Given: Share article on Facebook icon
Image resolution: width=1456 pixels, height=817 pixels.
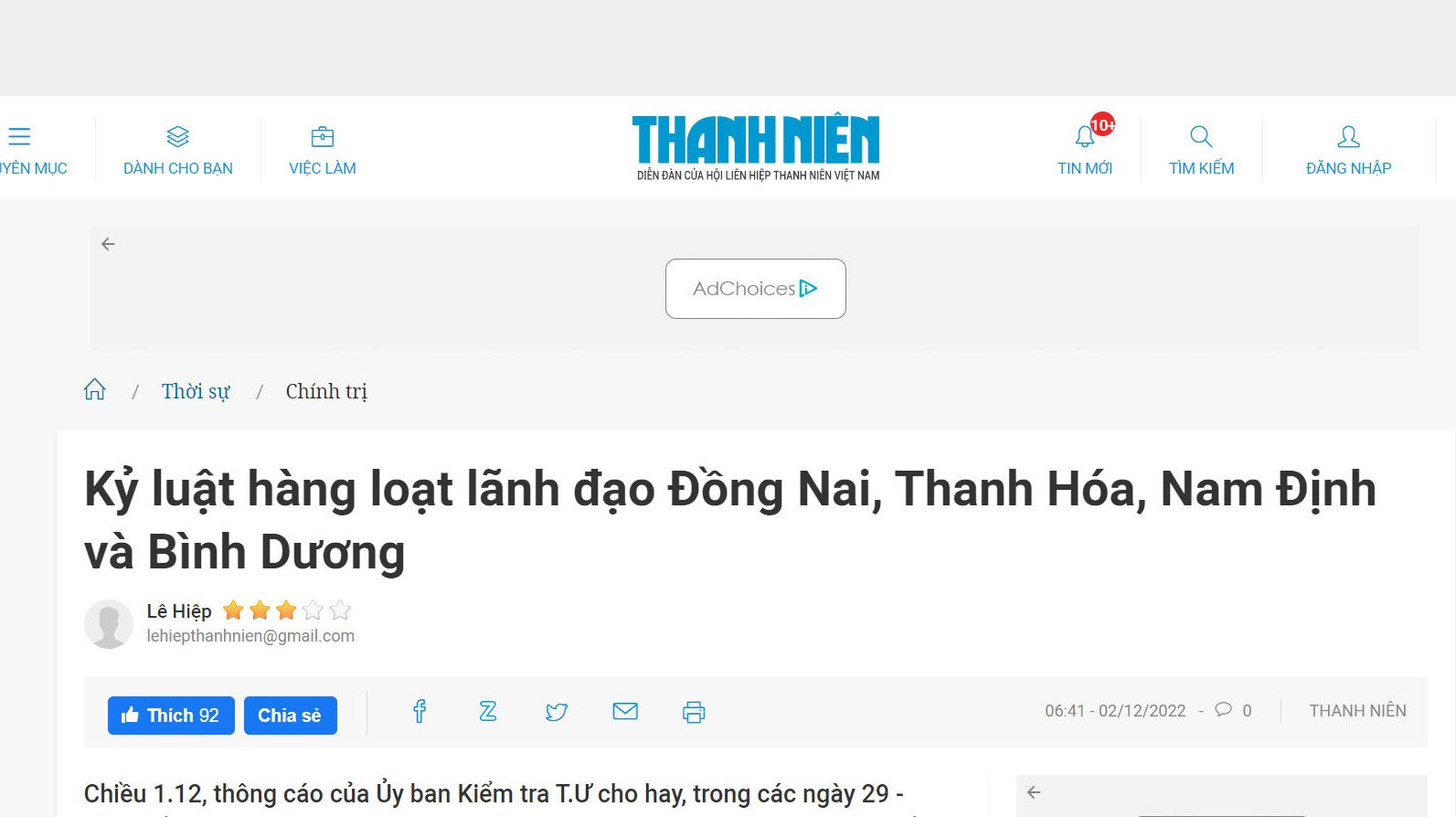Looking at the screenshot, I should coord(420,711).
